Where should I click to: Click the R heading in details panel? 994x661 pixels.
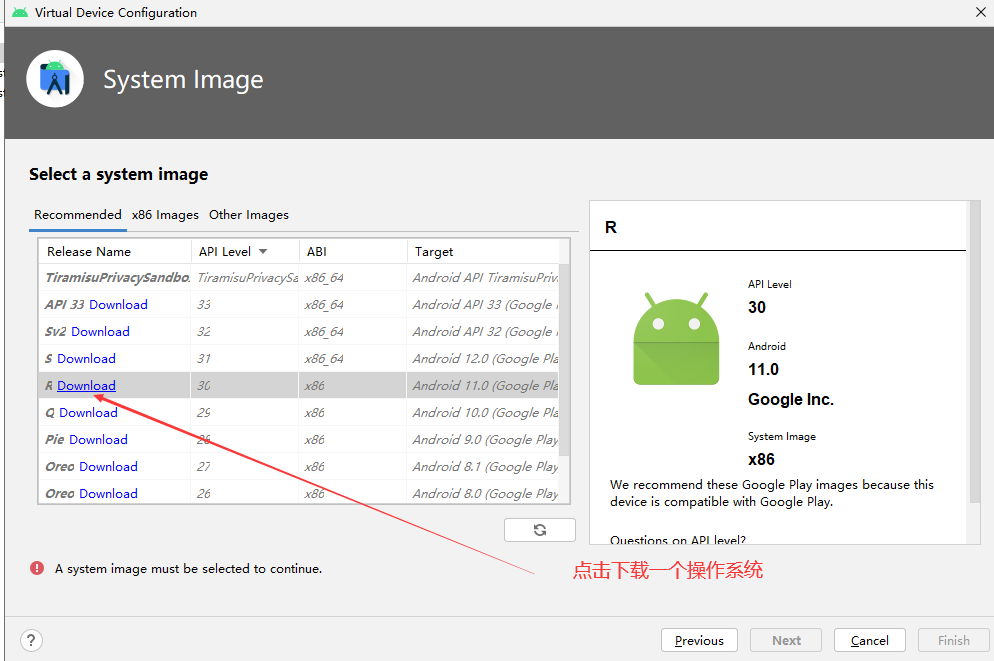pyautogui.click(x=611, y=228)
